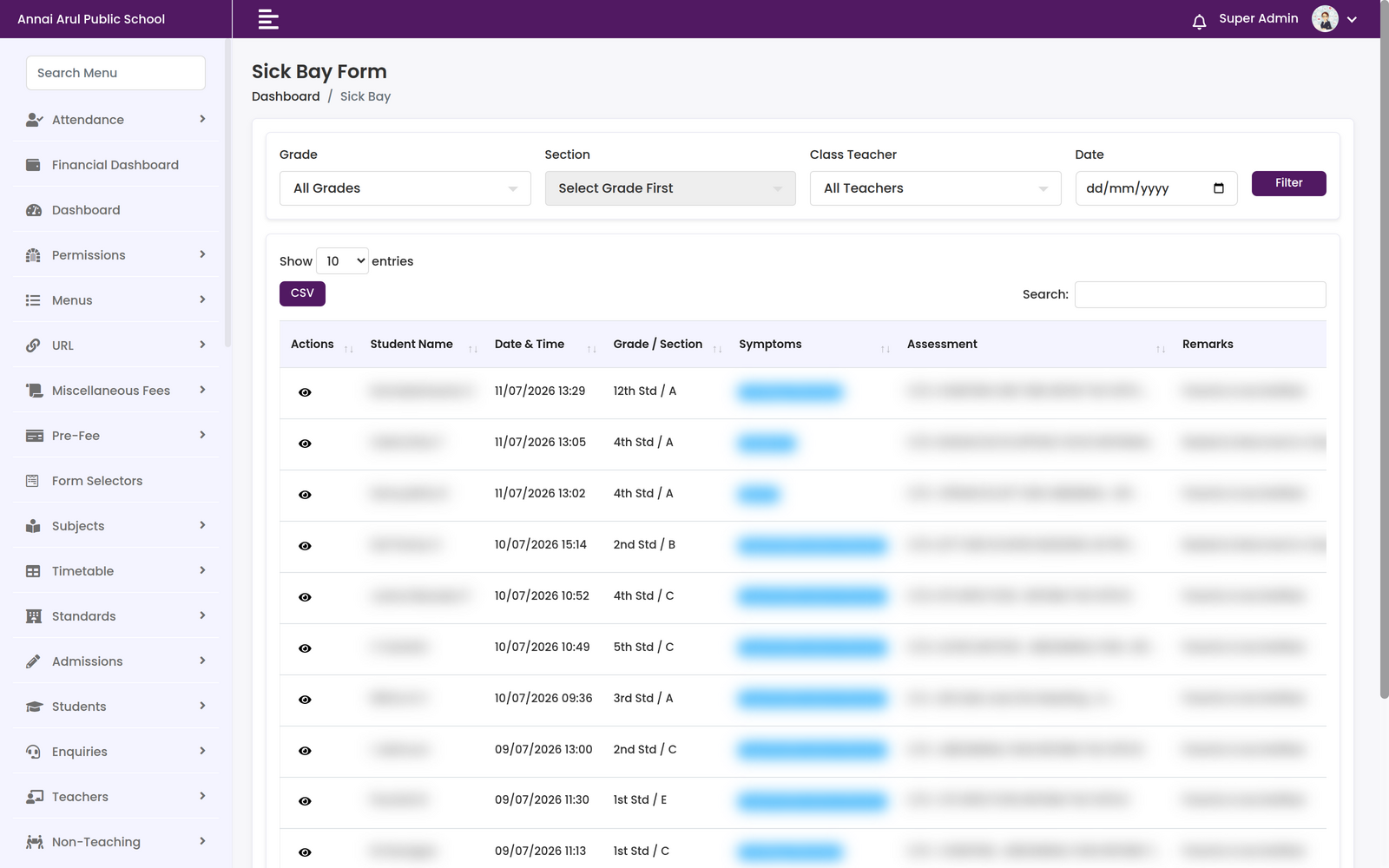View the 11/07/2026 13:02 record eye icon
This screenshot has width=1389, height=868.
click(305, 495)
